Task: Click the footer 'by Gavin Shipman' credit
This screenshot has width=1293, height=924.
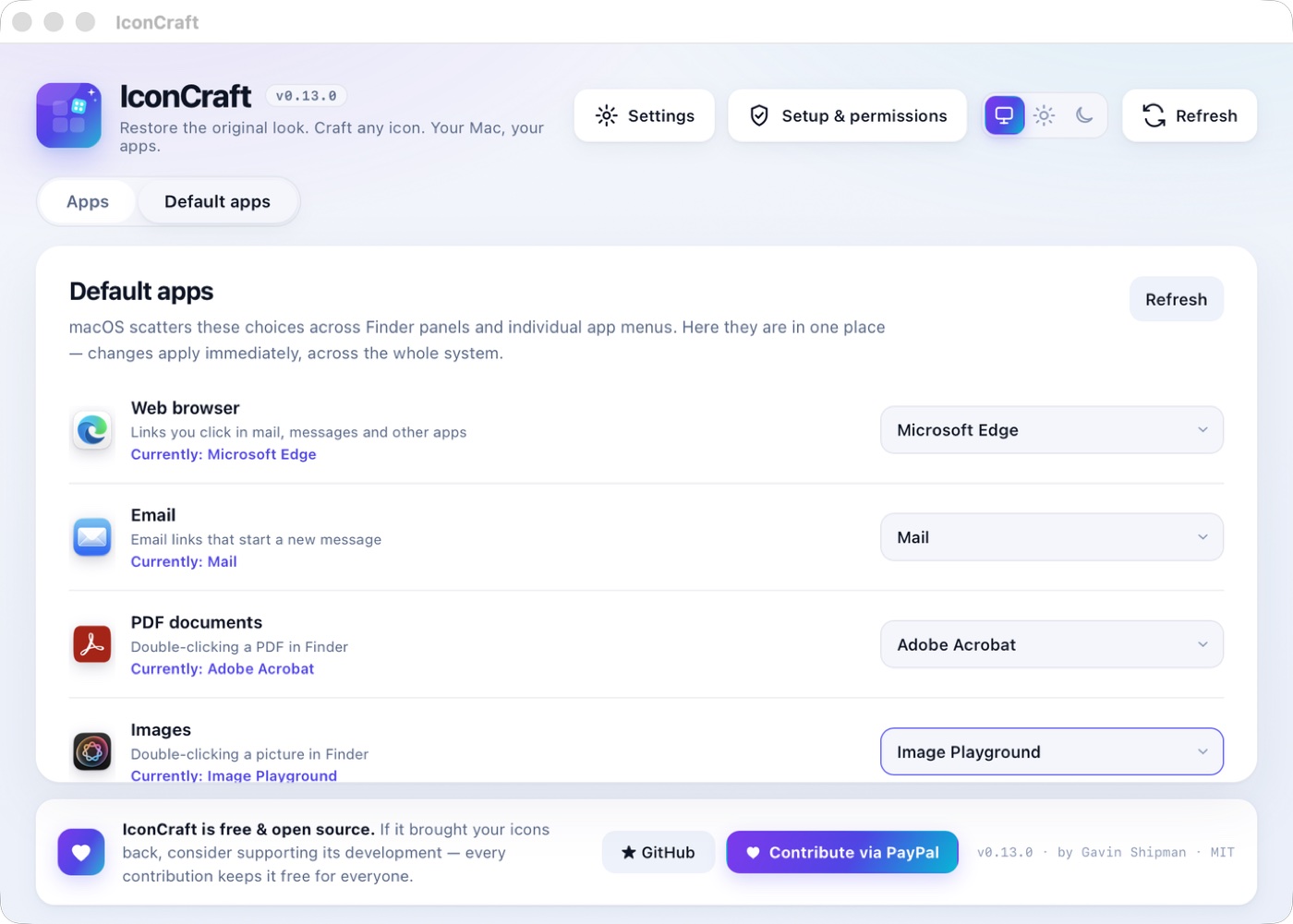Action: pos(1121,852)
